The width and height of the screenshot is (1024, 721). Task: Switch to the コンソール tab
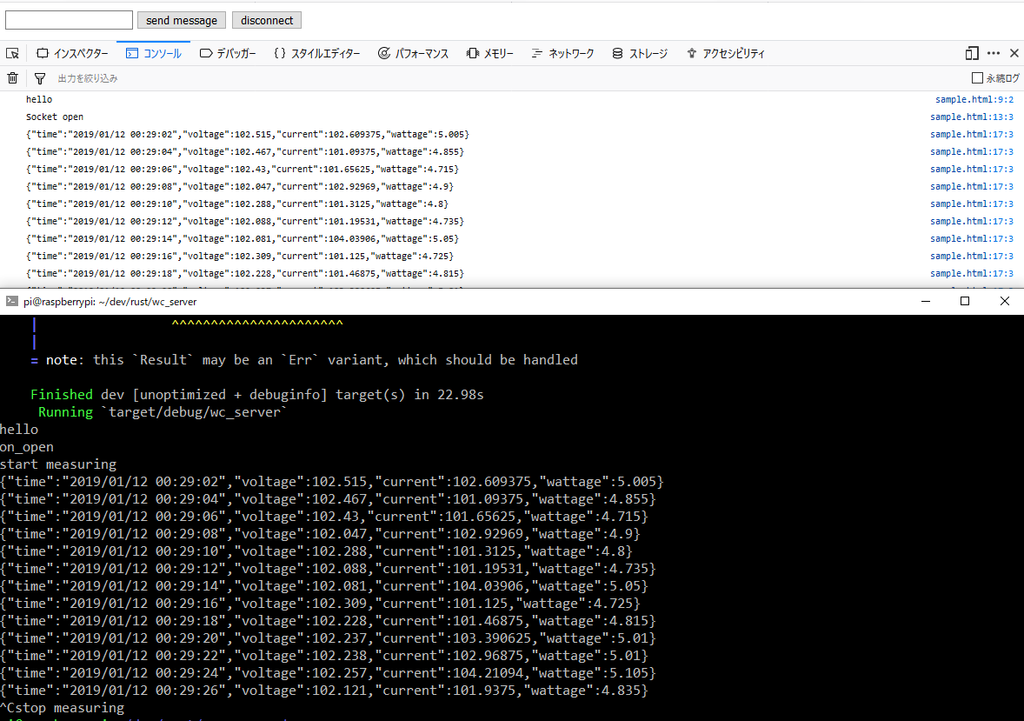(153, 53)
